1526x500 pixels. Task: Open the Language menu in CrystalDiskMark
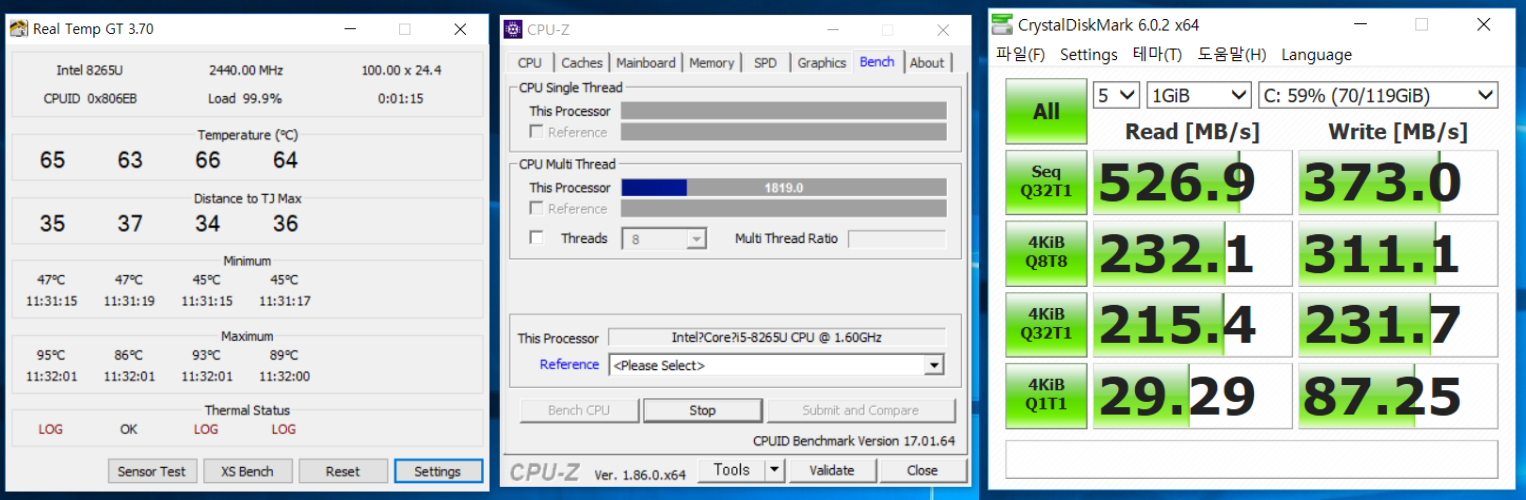(x=1317, y=54)
